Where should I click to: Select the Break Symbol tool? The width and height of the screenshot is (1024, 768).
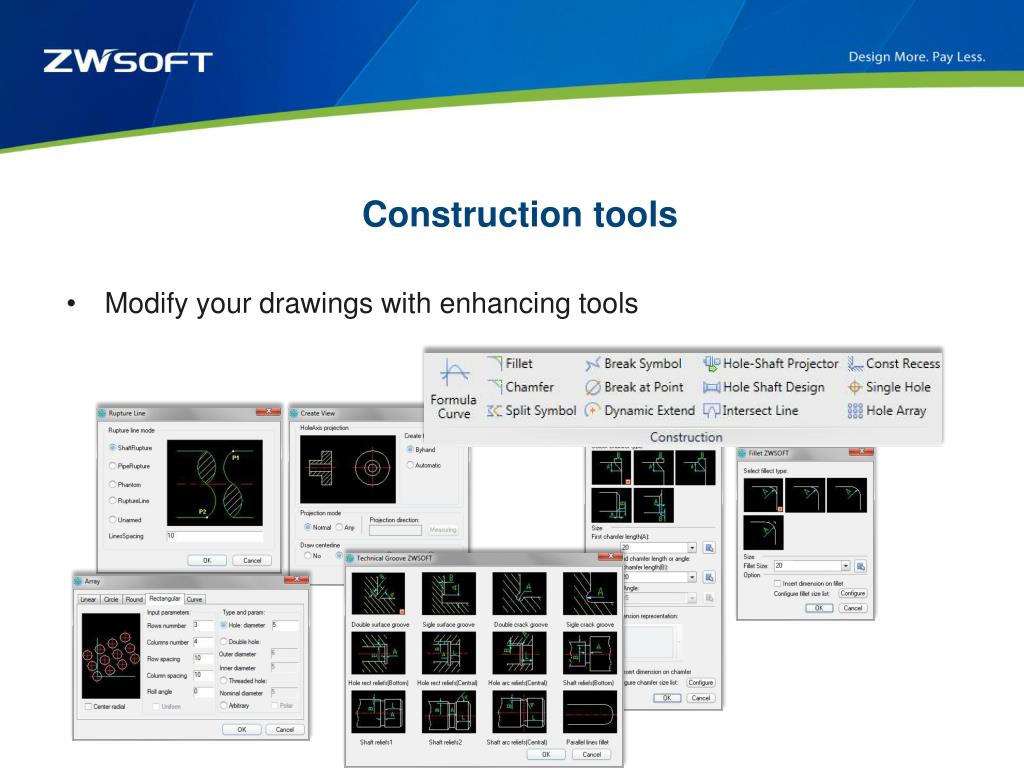[633, 364]
